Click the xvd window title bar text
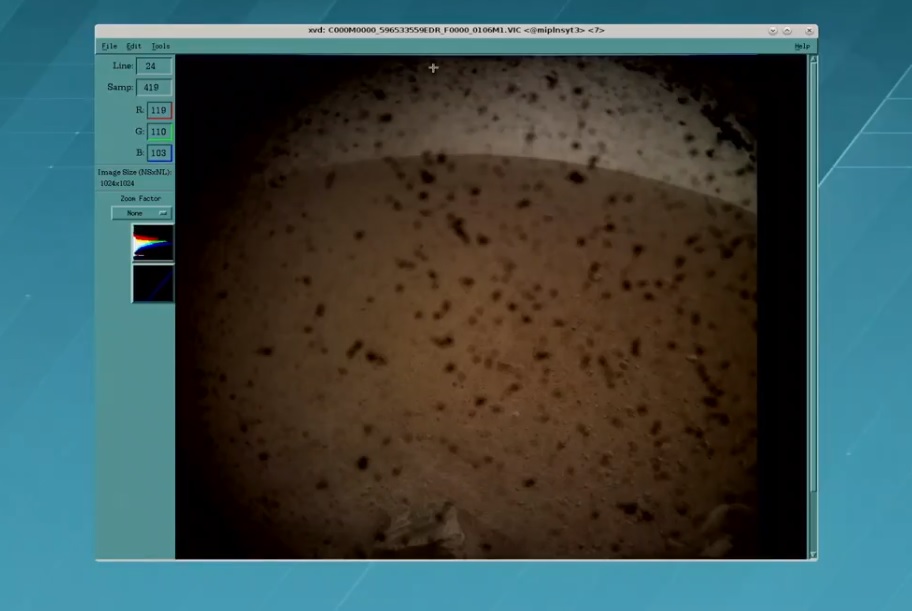Image resolution: width=912 pixels, height=611 pixels. tap(456, 31)
